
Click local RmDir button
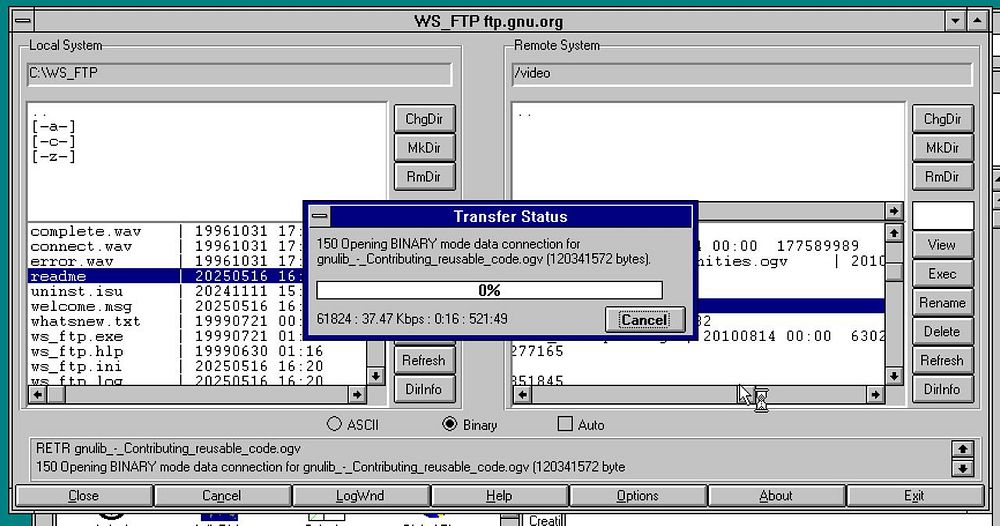click(424, 177)
